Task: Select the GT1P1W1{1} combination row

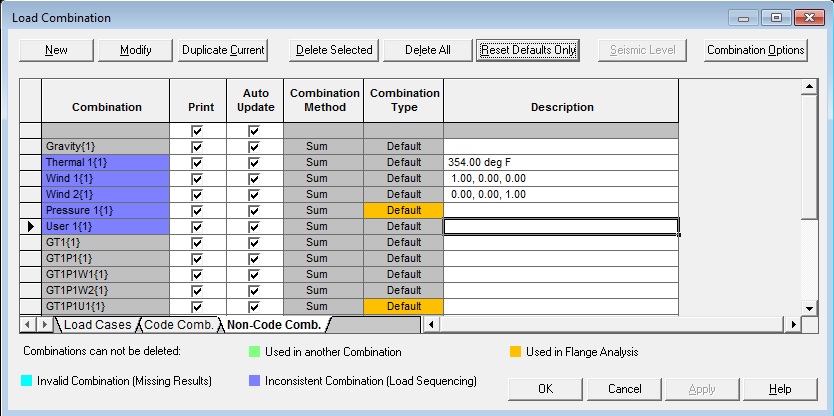Action: click(x=105, y=274)
